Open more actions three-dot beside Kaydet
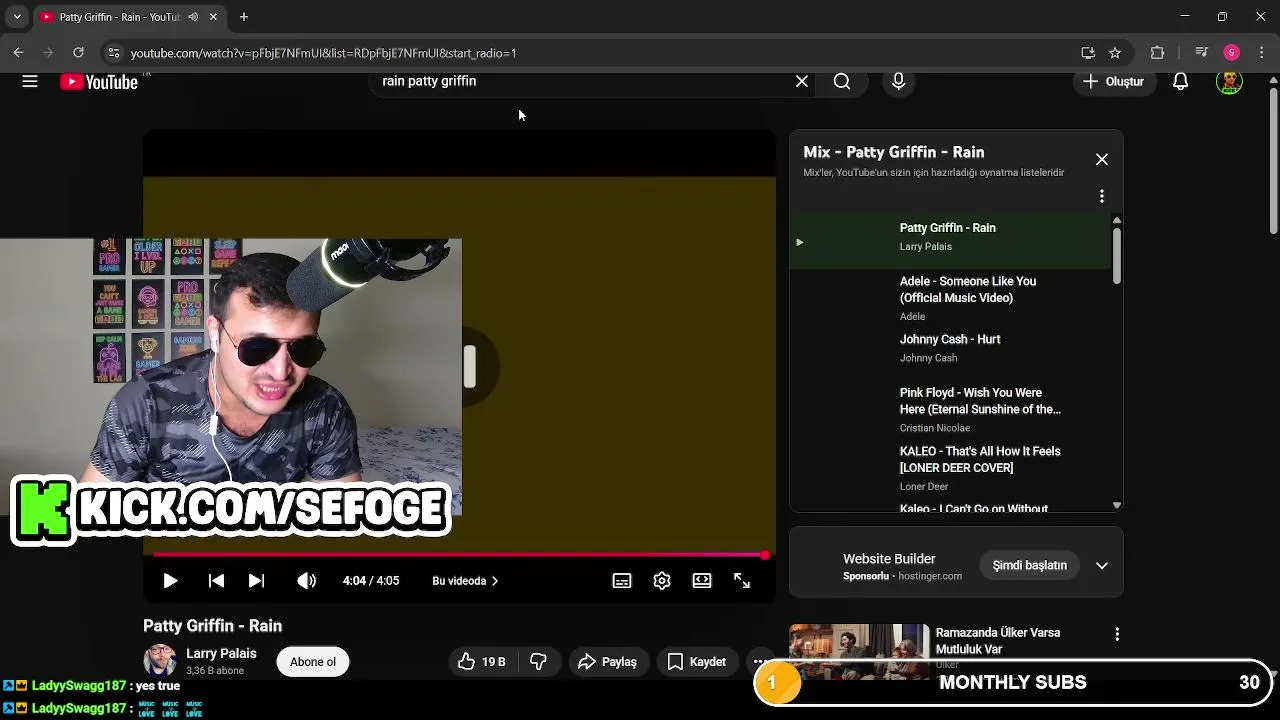Viewport: 1280px width, 720px height. coord(761,662)
